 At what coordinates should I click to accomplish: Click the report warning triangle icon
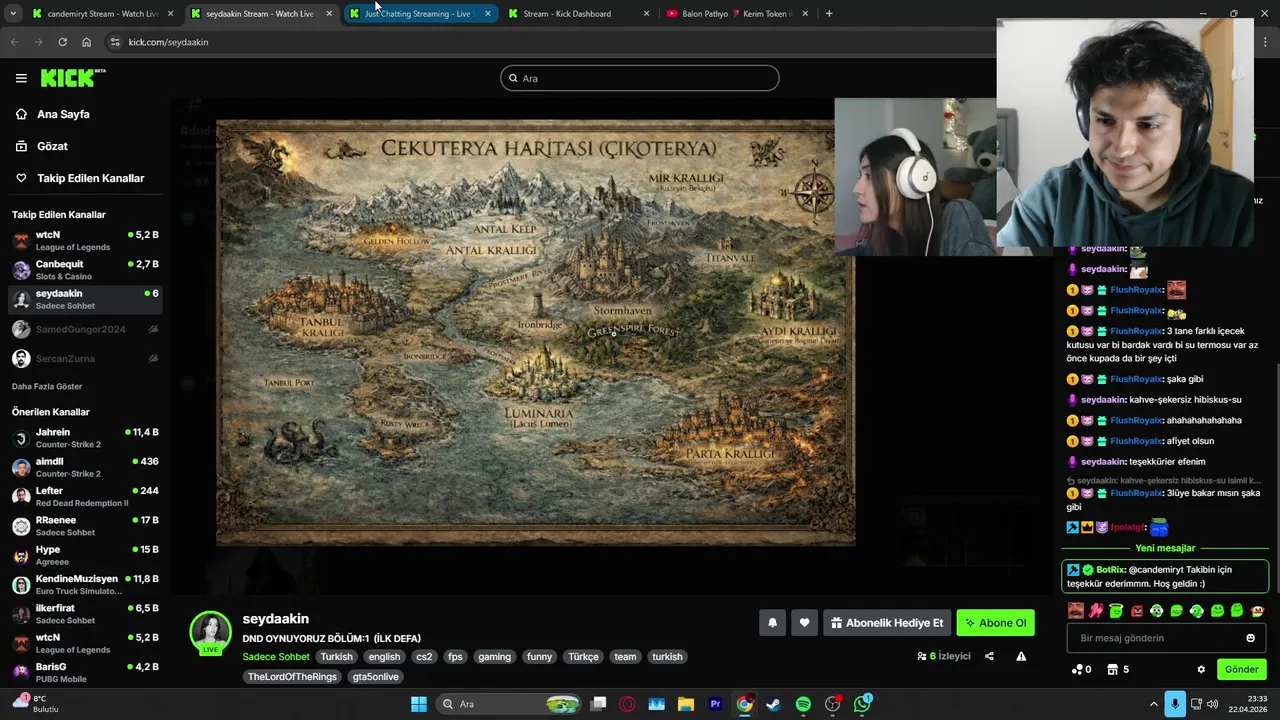pos(1021,656)
